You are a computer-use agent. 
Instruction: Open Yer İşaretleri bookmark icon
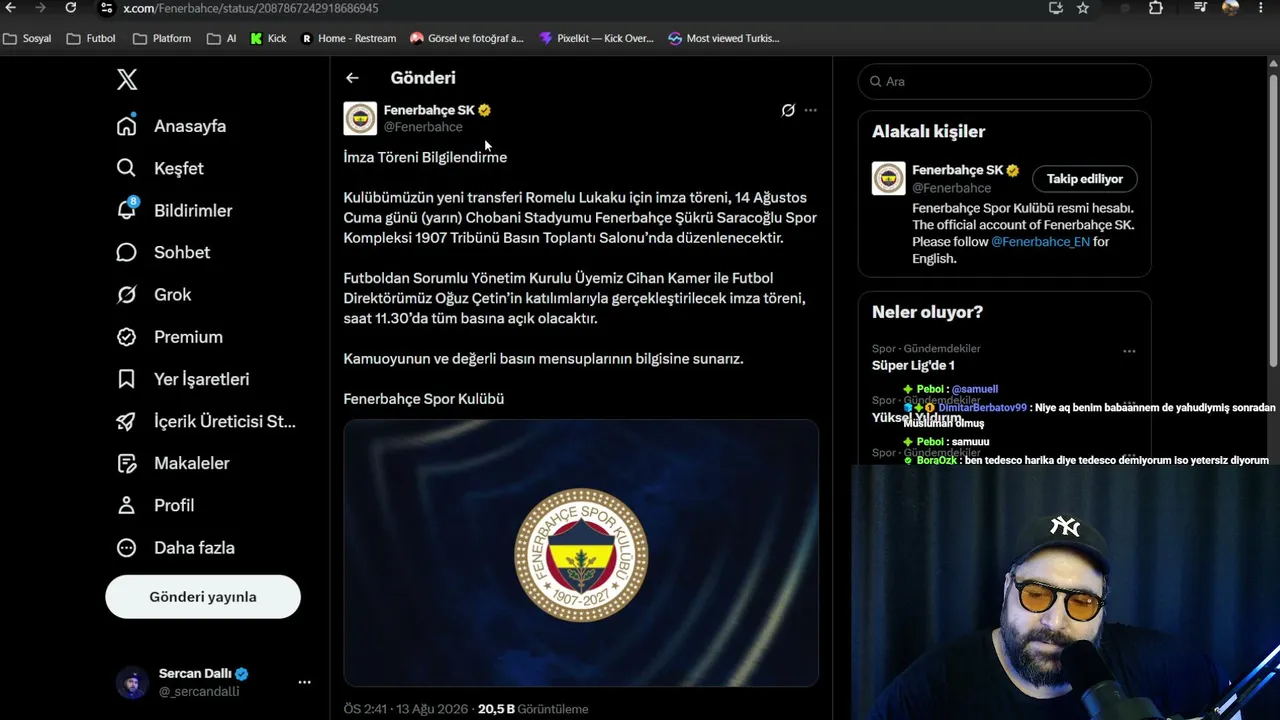click(126, 379)
